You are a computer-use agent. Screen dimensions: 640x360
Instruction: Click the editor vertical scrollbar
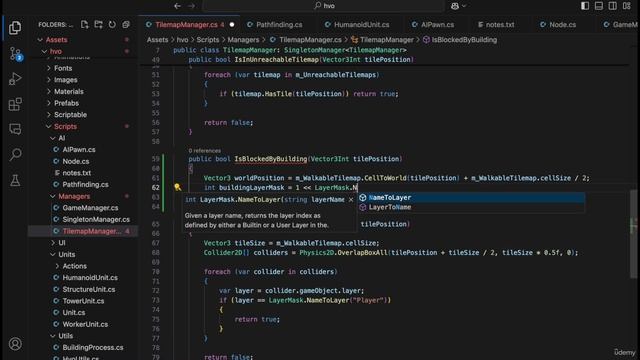(633, 235)
